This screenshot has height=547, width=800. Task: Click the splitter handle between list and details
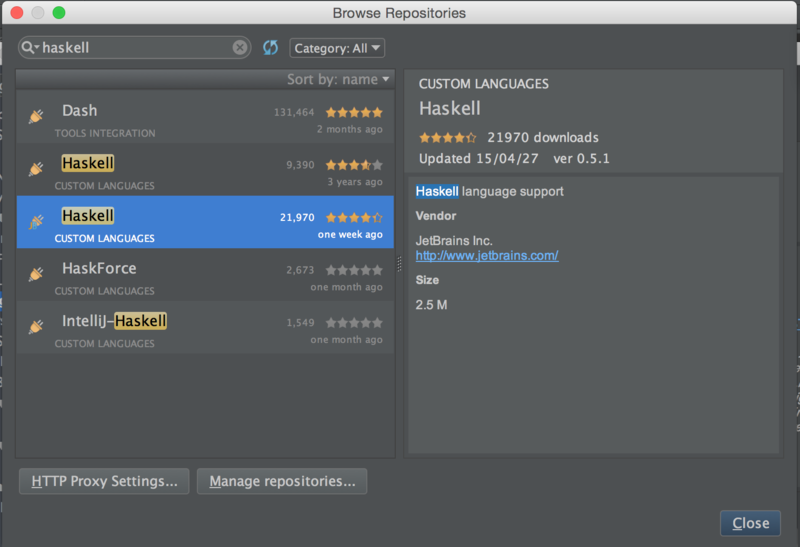(x=399, y=264)
